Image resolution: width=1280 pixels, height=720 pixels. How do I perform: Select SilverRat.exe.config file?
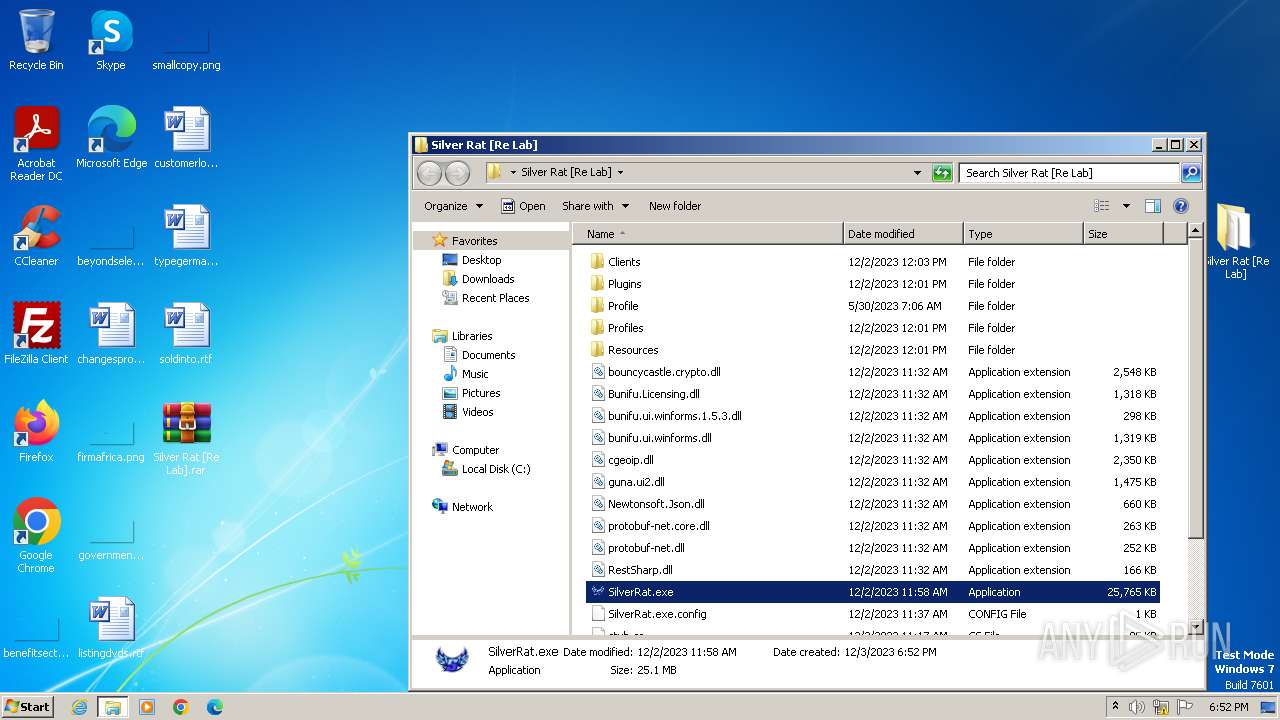(873, 614)
